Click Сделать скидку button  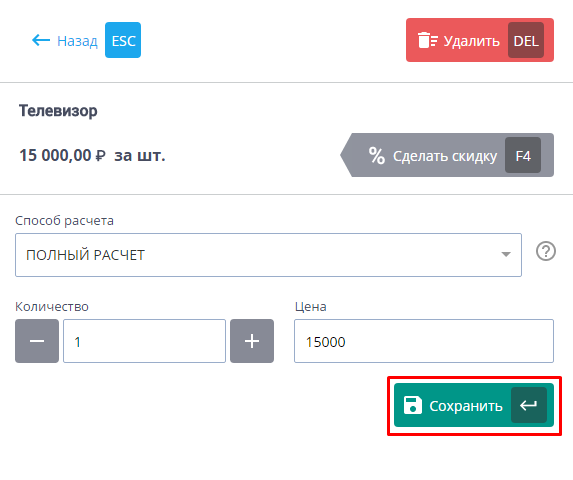(447, 155)
